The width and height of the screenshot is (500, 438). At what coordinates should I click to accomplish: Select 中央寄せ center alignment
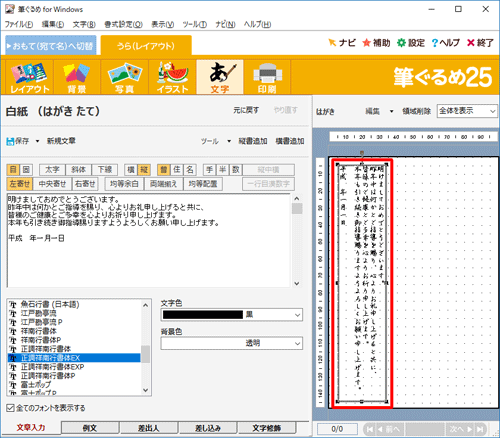[x=52, y=184]
